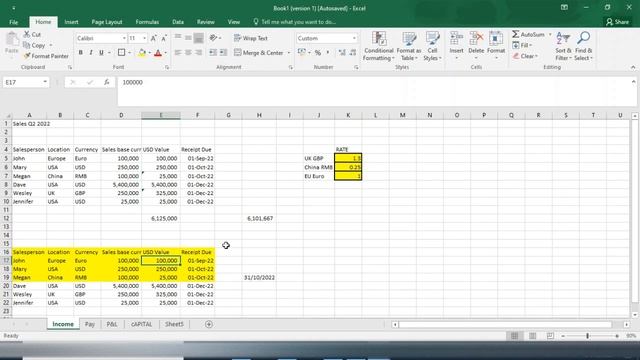Collapse the ribbon with the arrow
Viewport: 640px width, 360px height.
click(x=633, y=67)
